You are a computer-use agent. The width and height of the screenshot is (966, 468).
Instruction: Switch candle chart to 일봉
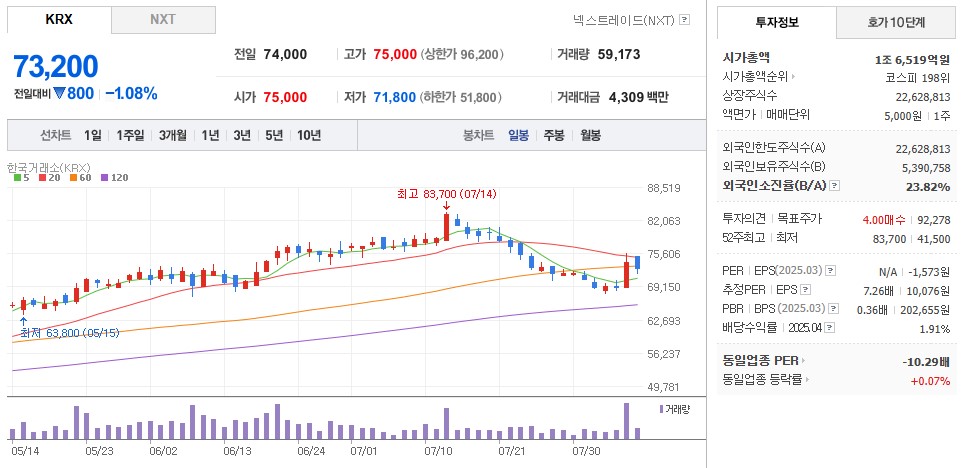(518, 135)
